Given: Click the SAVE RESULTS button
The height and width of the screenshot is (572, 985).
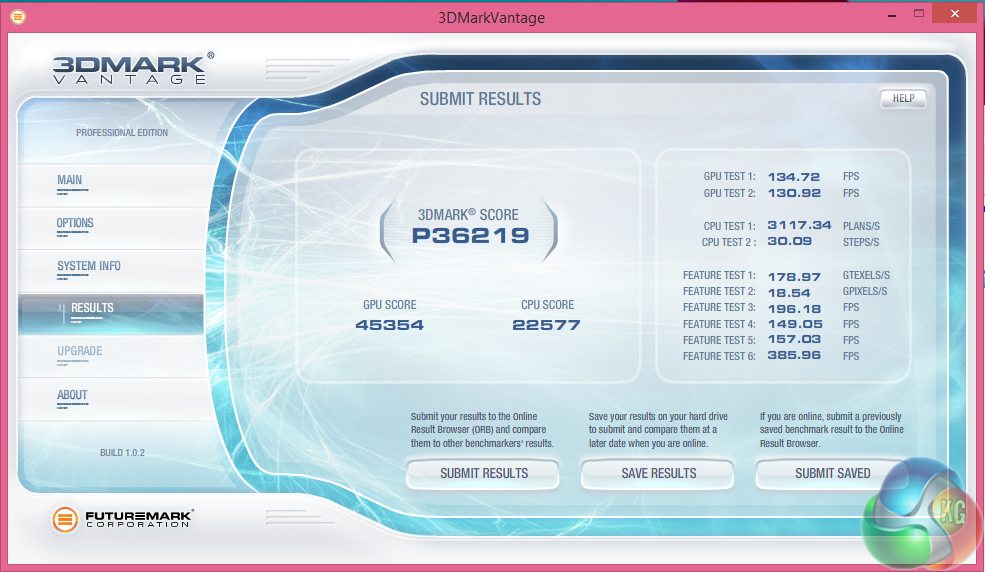Looking at the screenshot, I should click(658, 474).
